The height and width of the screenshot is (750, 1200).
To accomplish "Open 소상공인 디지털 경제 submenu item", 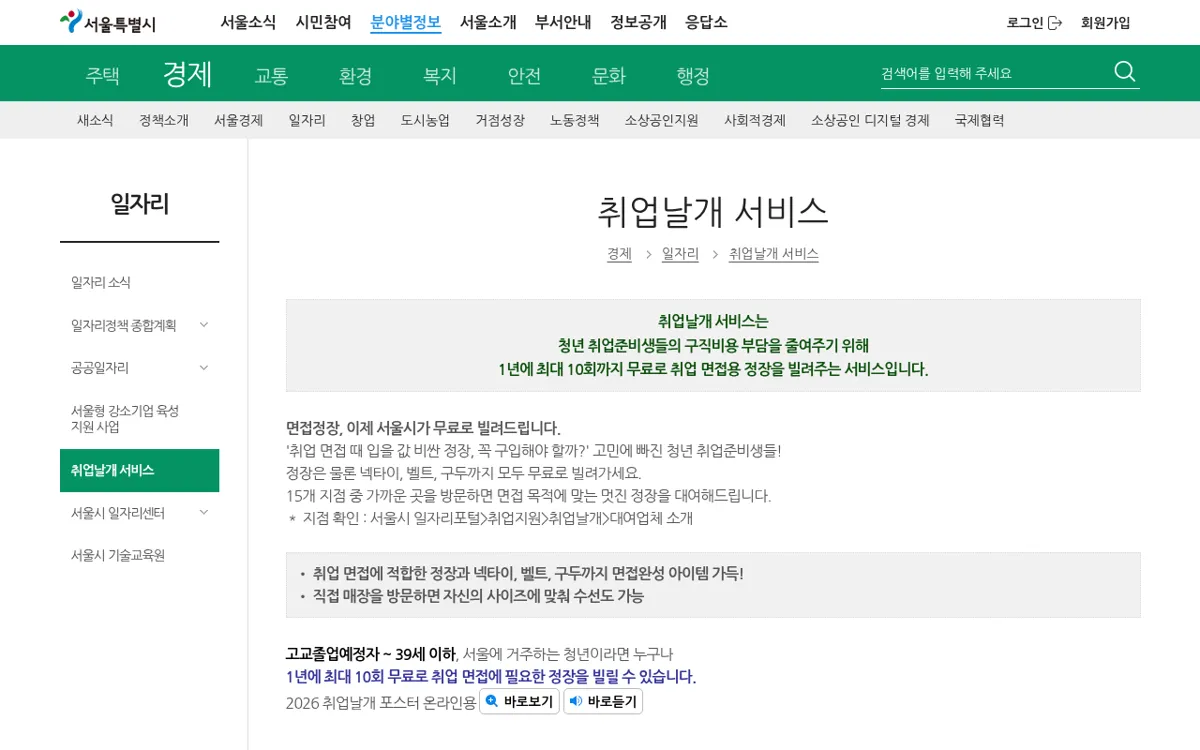I will pyautogui.click(x=870, y=120).
